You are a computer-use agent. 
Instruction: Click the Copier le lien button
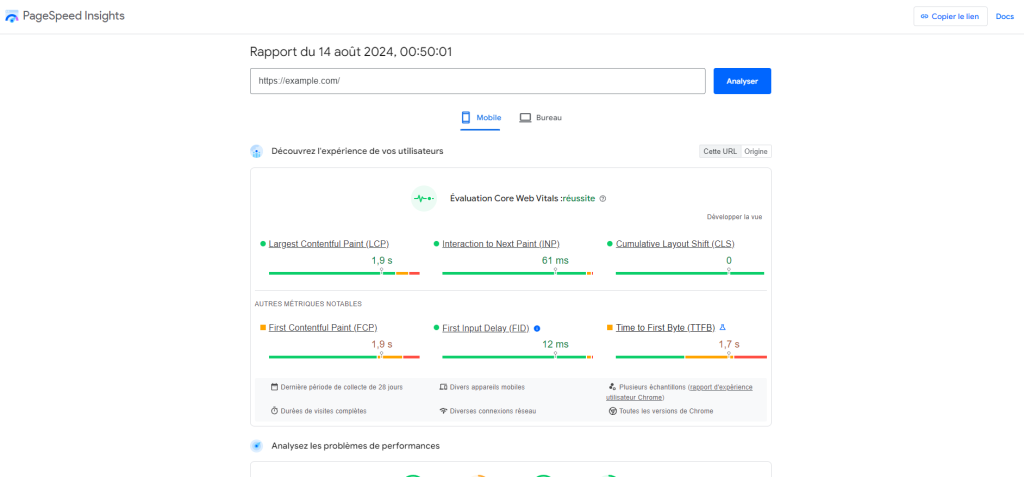click(x=950, y=16)
